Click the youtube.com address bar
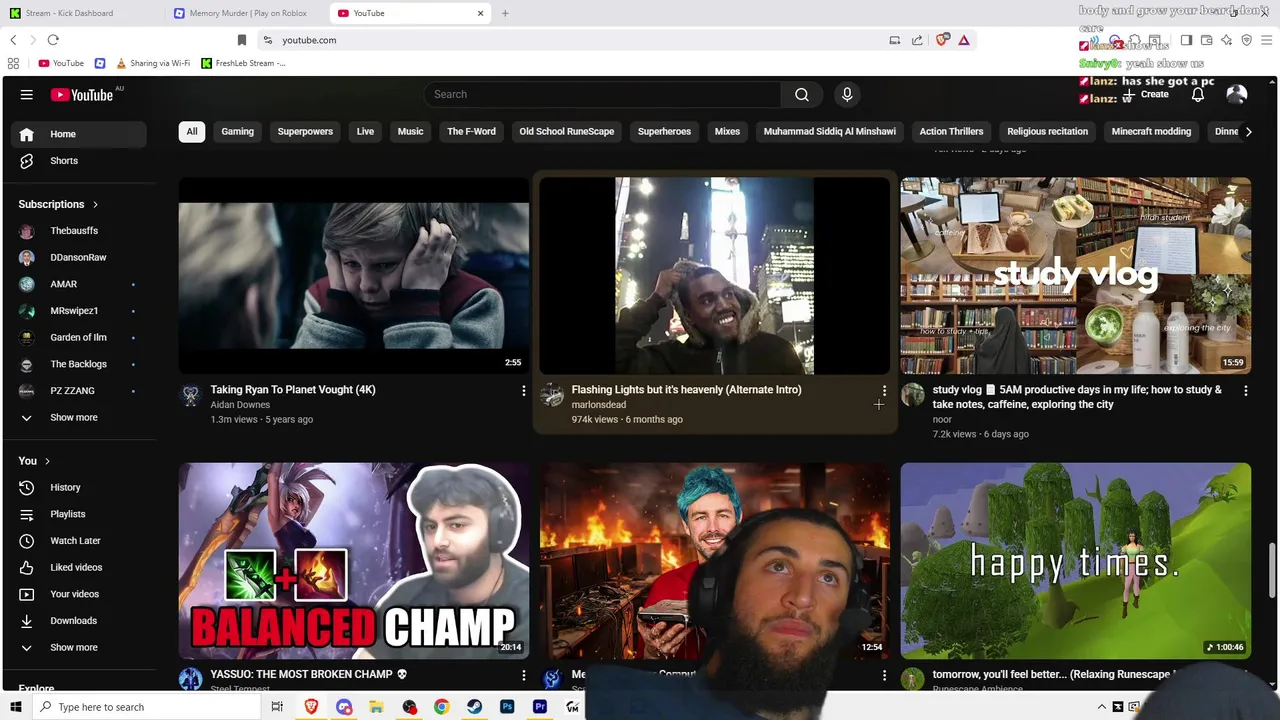Image resolution: width=1280 pixels, height=720 pixels. (x=570, y=40)
